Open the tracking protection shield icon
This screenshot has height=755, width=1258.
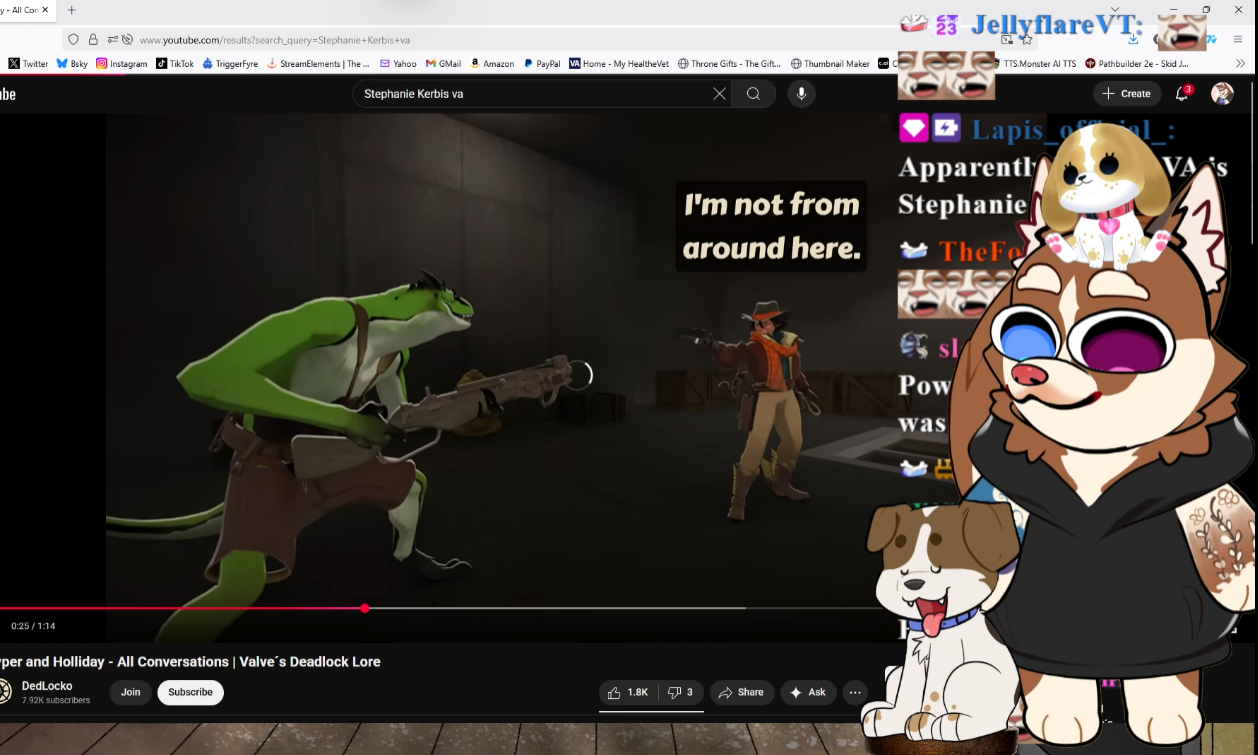point(73,40)
